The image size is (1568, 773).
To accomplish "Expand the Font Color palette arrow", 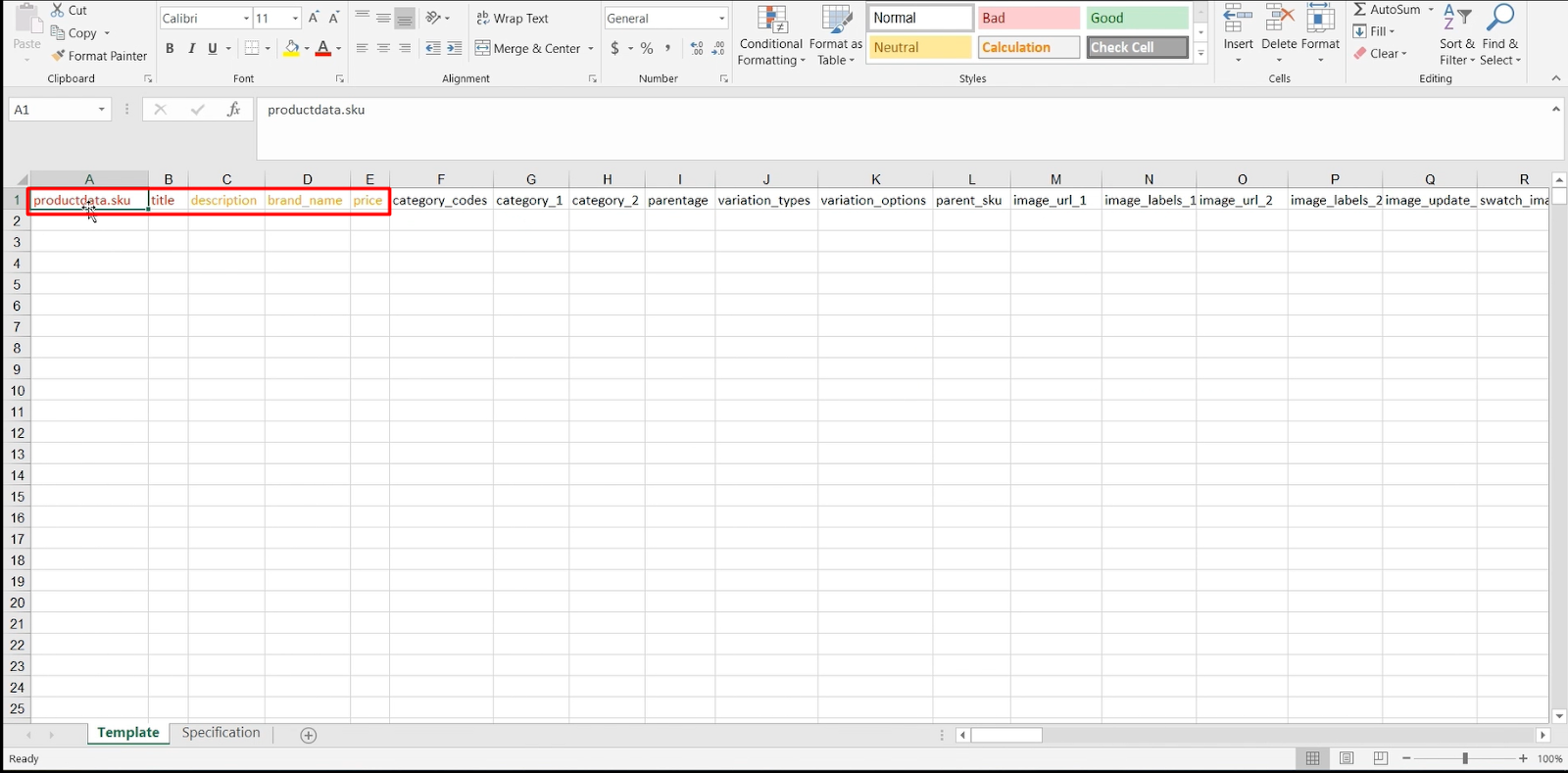I will click(339, 48).
